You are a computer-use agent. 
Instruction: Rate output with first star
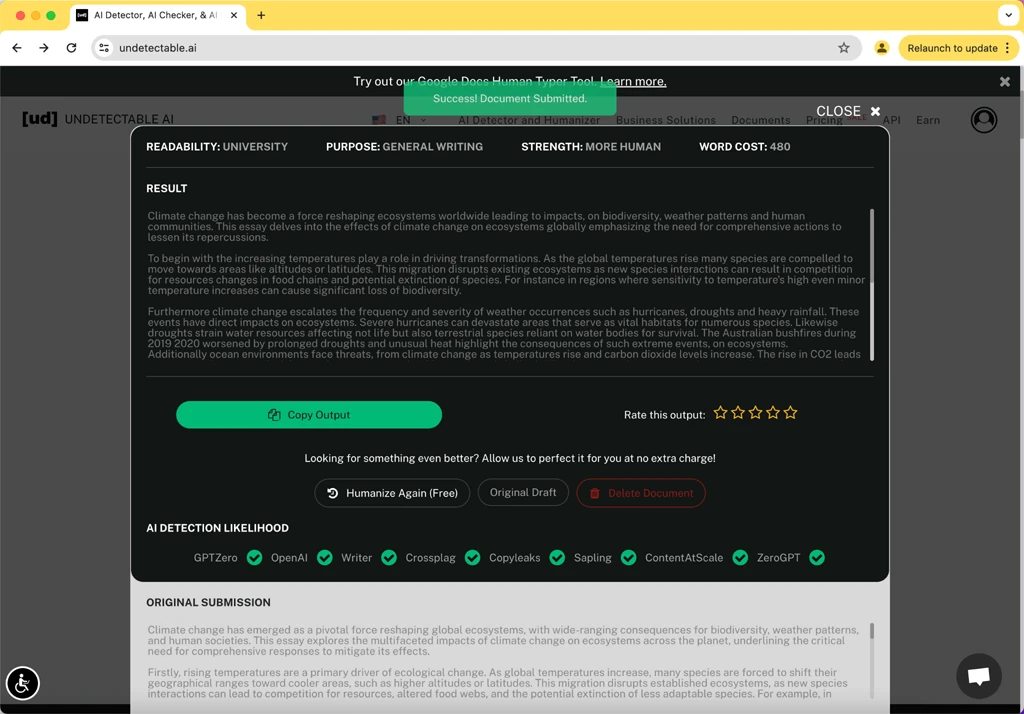720,413
